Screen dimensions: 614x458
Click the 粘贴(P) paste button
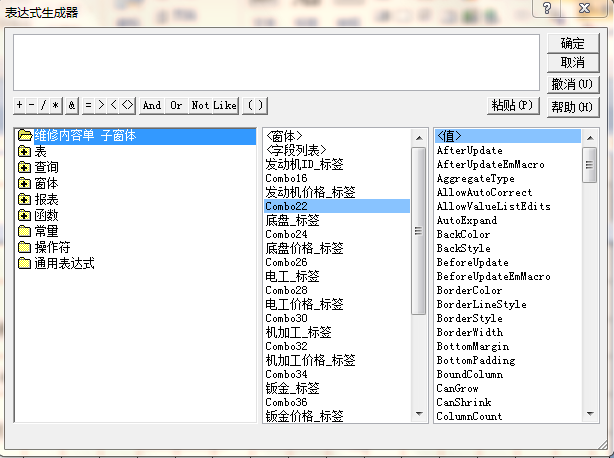pos(514,105)
